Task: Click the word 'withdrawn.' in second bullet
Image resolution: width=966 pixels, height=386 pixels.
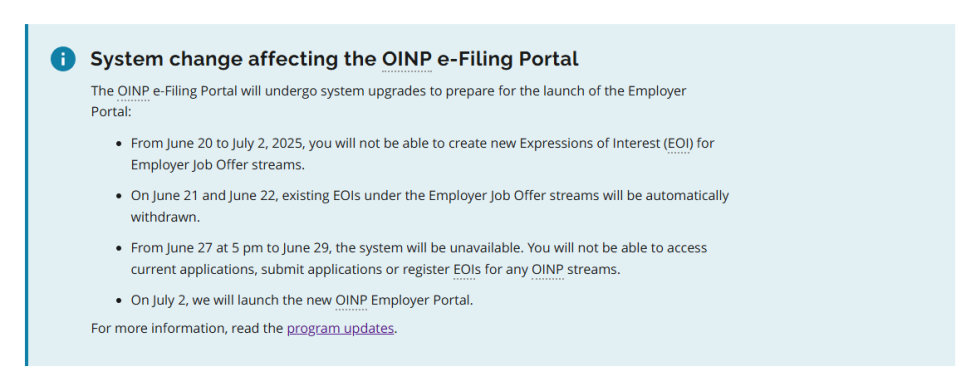Action: pyautogui.click(x=165, y=217)
